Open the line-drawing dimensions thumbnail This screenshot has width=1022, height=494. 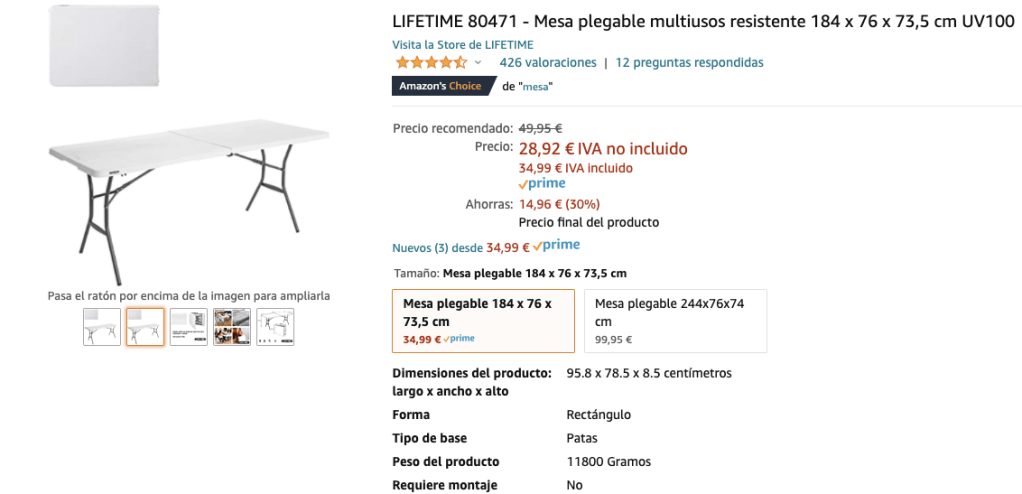(275, 327)
